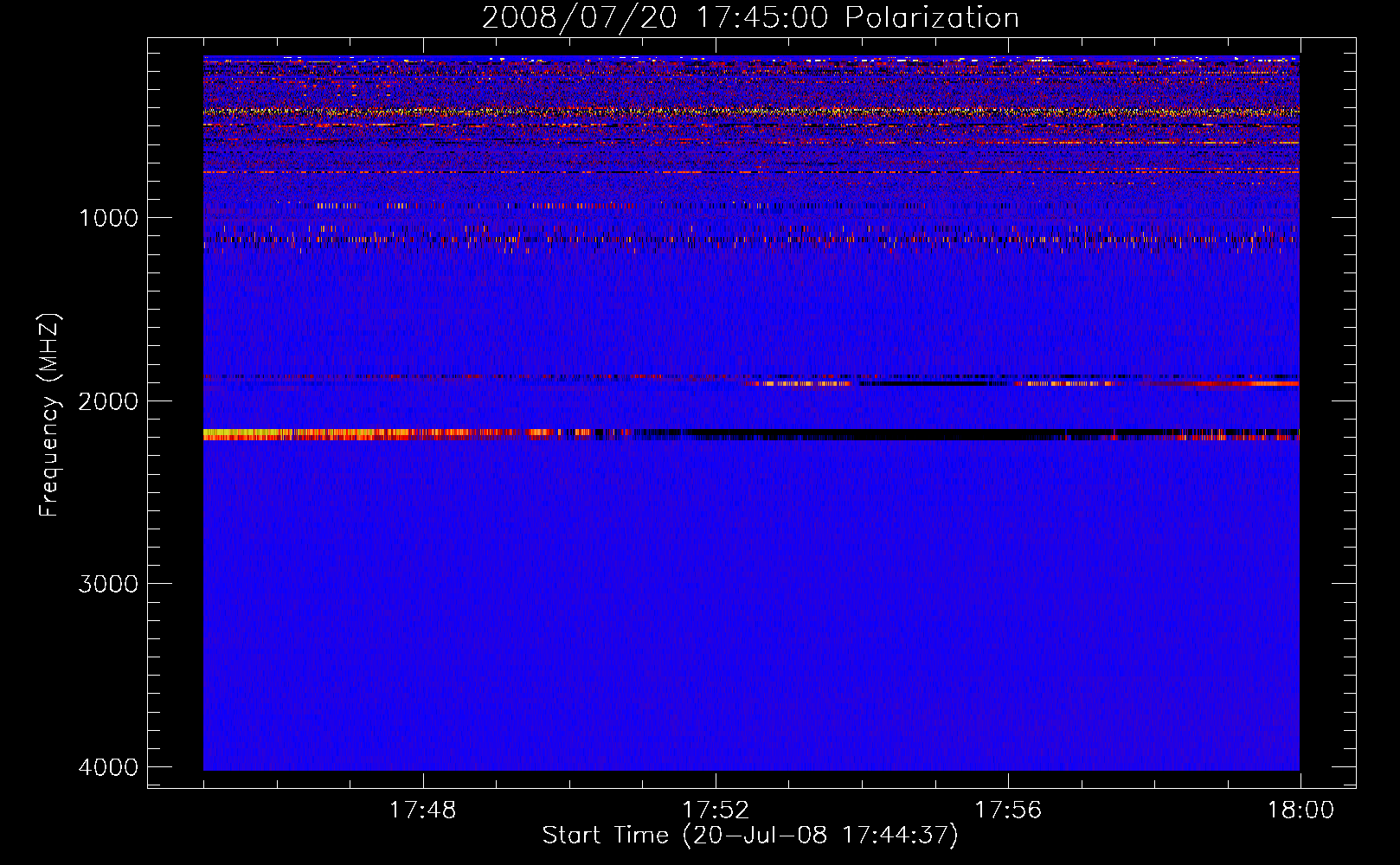Screen dimensions: 1400x865
Task: Click the 17:52 time tick label
Action: coord(715,811)
